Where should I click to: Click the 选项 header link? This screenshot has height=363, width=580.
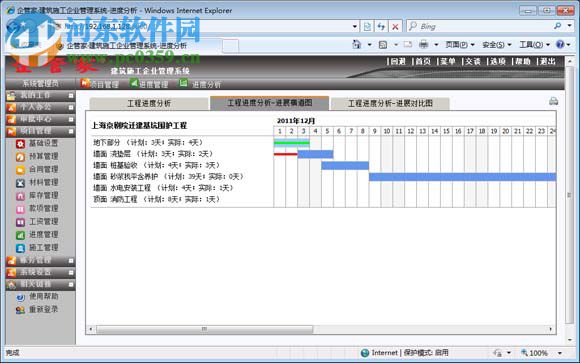click(498, 61)
